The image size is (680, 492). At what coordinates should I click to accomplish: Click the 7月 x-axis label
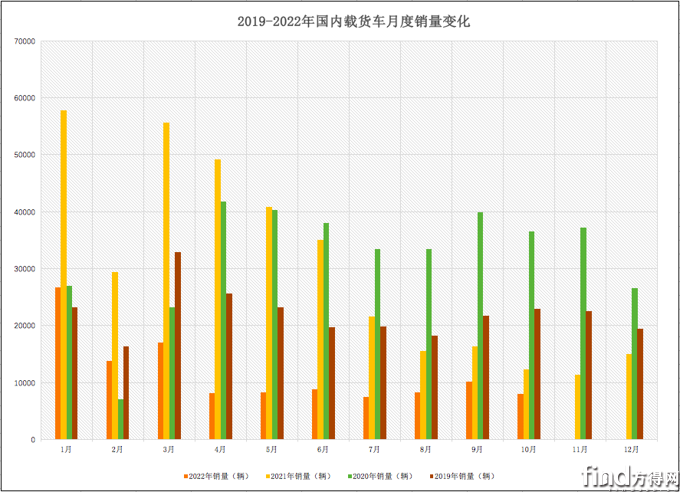(x=374, y=449)
